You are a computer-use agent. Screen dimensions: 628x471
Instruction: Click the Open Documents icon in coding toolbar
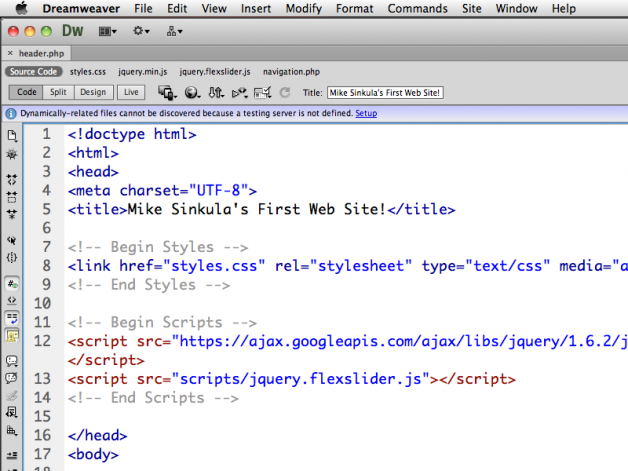click(12, 136)
